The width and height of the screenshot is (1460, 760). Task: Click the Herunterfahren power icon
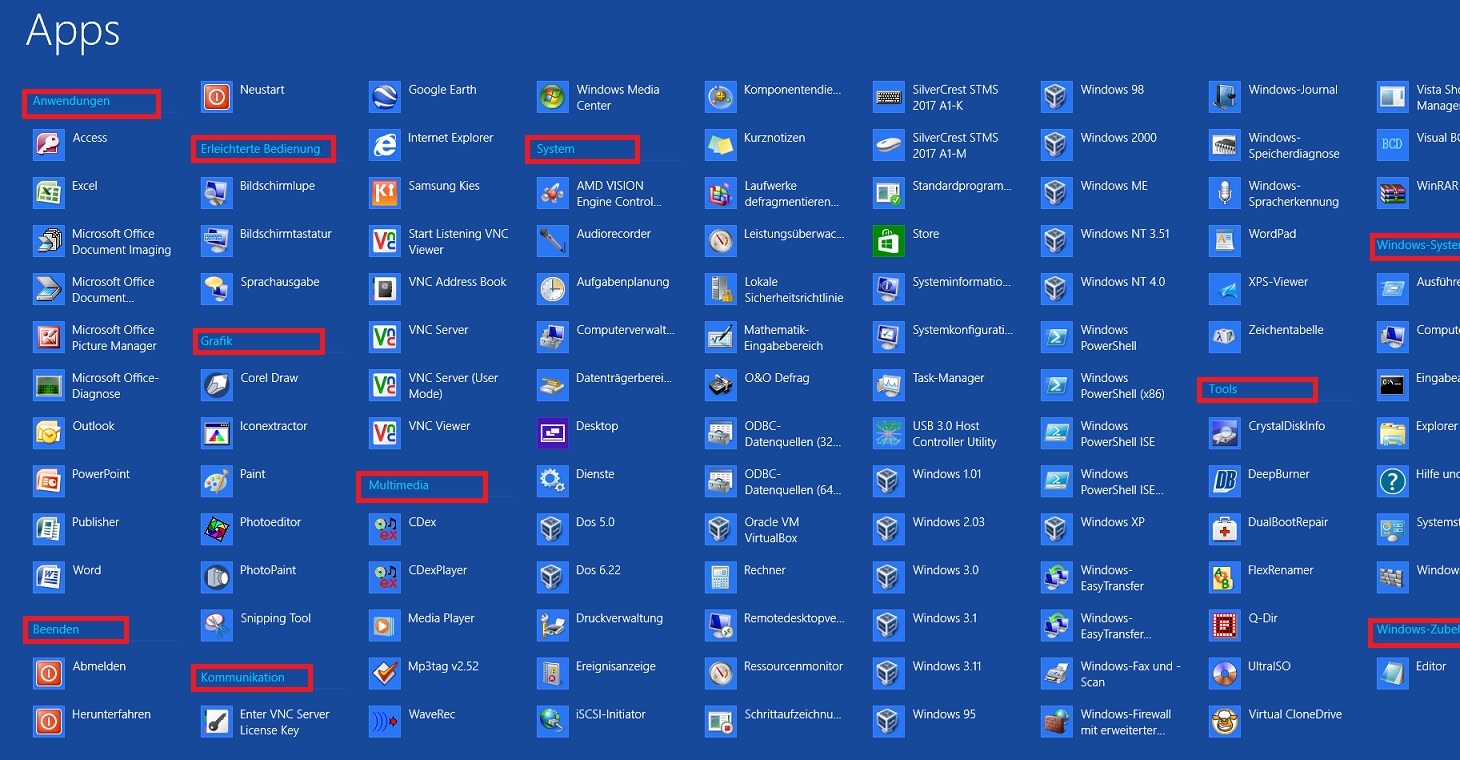(48, 721)
